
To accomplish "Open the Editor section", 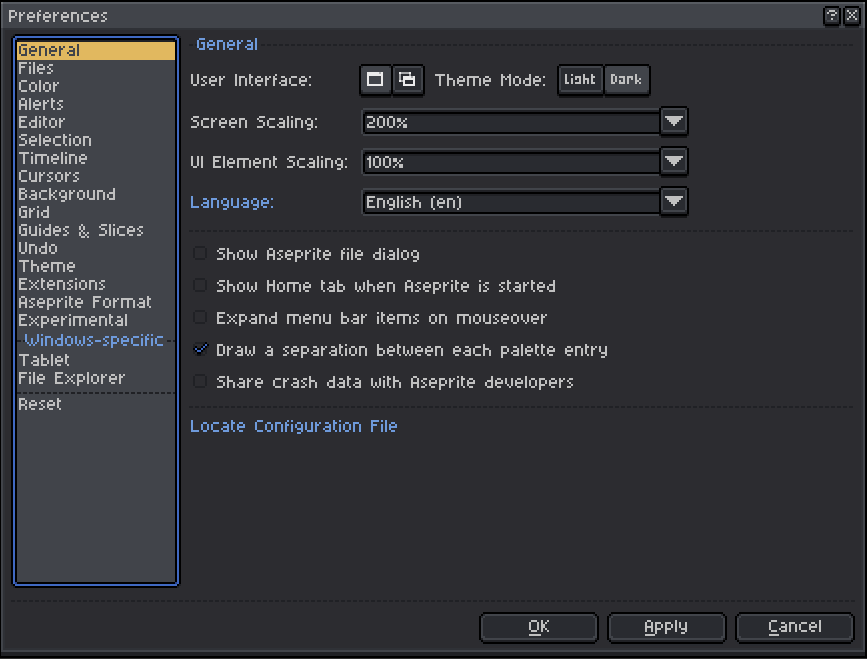I will tap(96, 122).
